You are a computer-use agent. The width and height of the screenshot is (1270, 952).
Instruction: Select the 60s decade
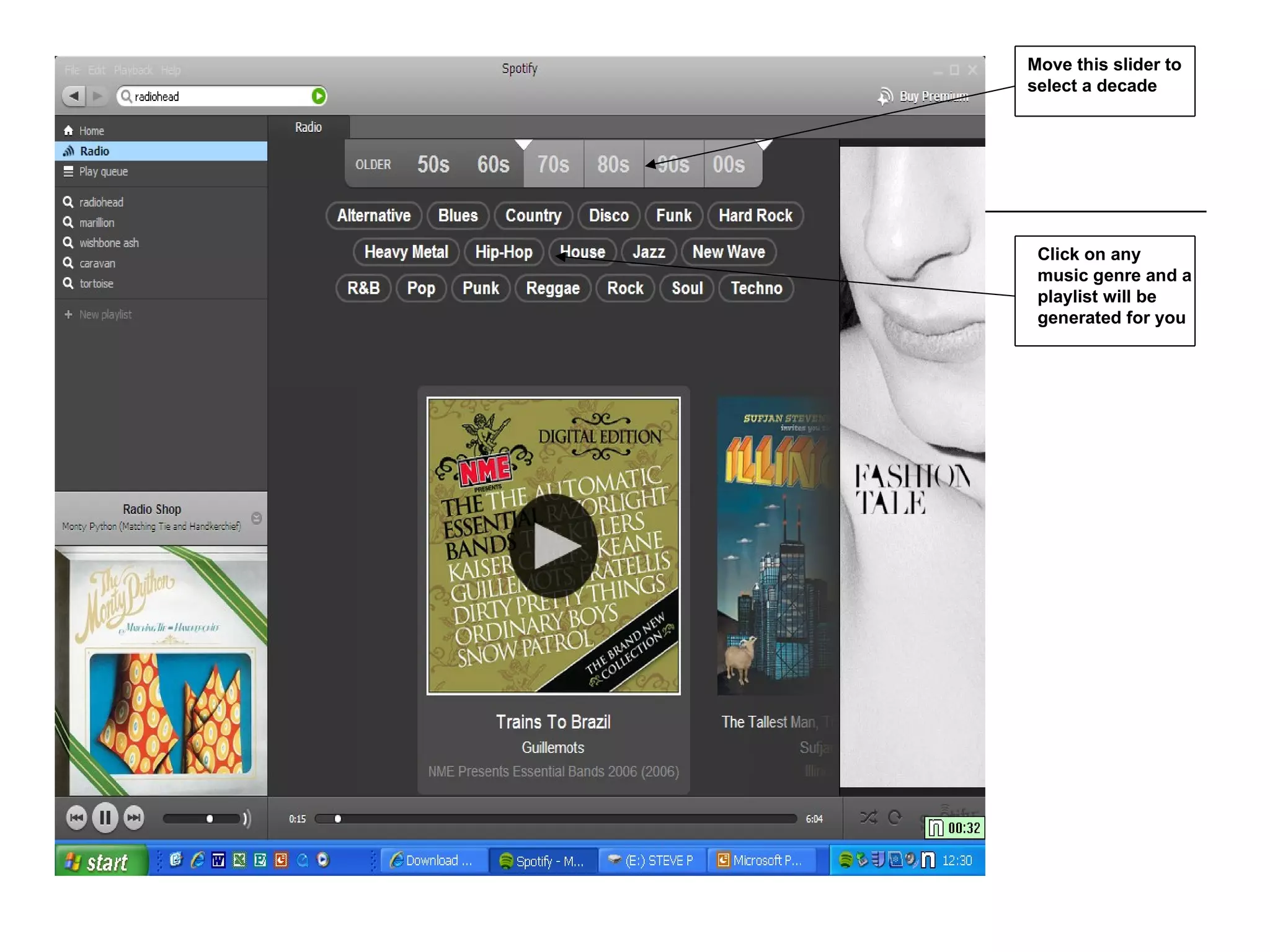(x=493, y=165)
